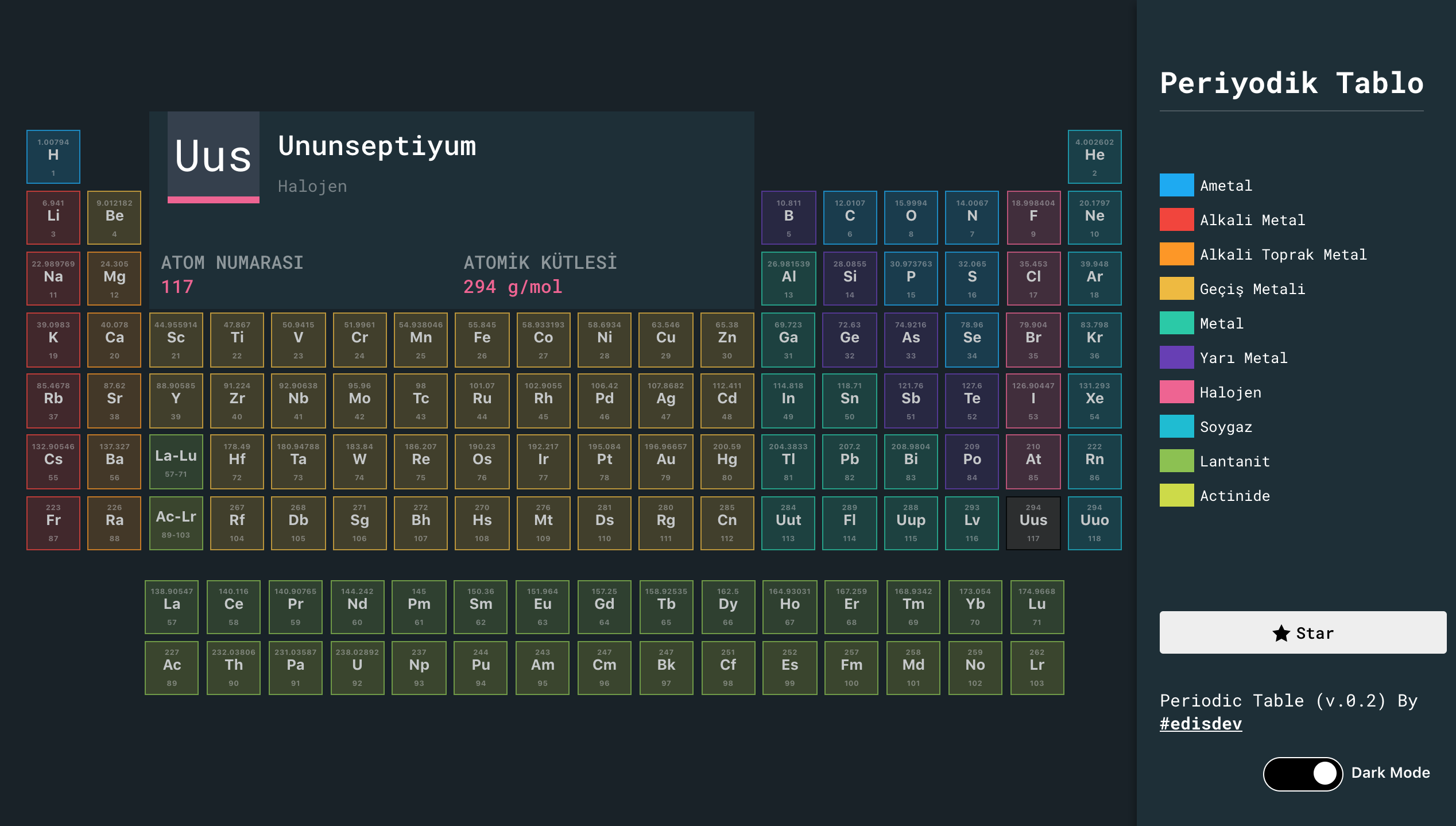Click the Soygaz legend entry
Viewport: 1456px width, 826px height.
1226,427
